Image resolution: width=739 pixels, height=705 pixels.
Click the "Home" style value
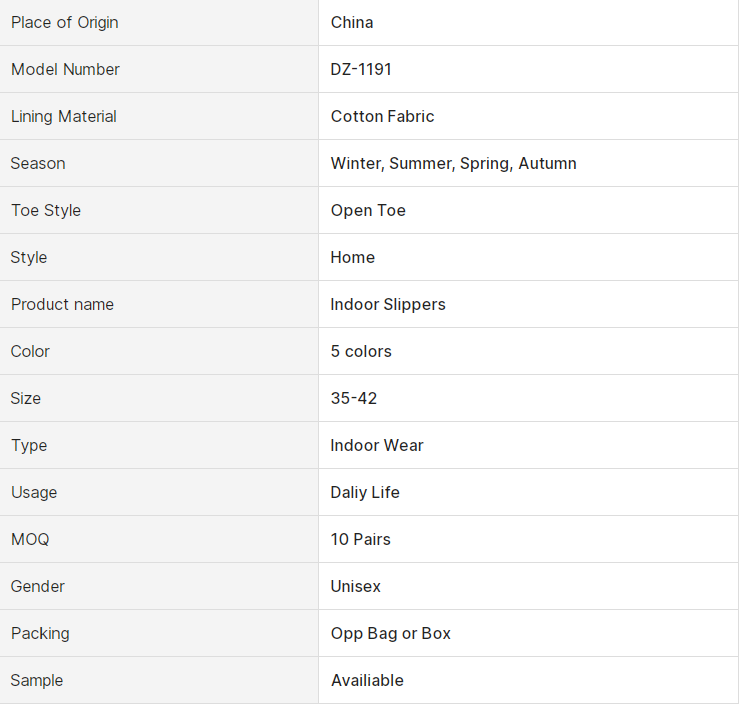point(352,257)
